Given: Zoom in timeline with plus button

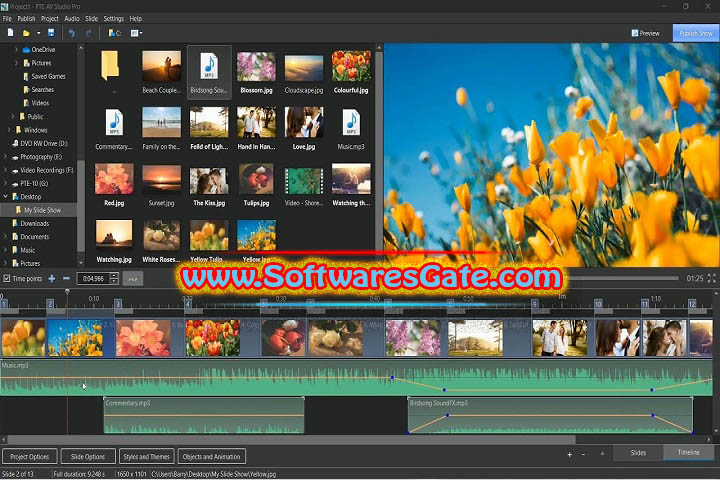Looking at the screenshot, I should coord(569,454).
